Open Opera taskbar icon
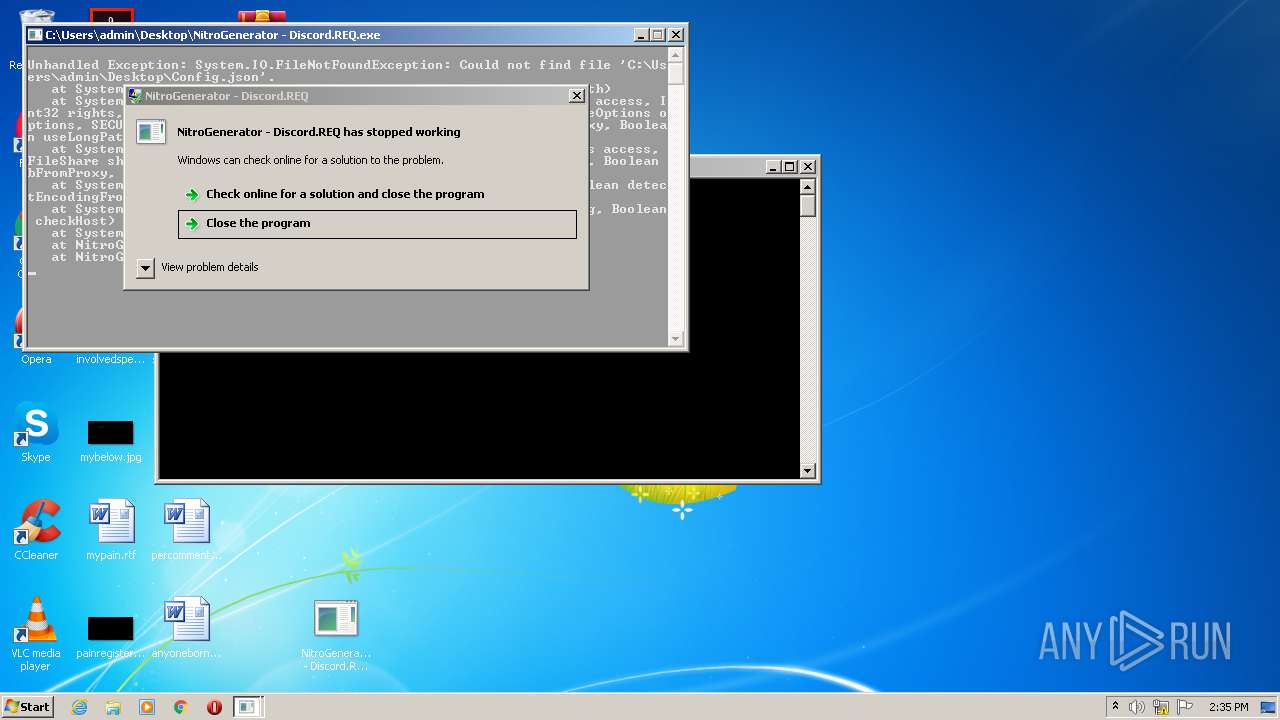The width and height of the screenshot is (1280, 720). [x=214, y=707]
